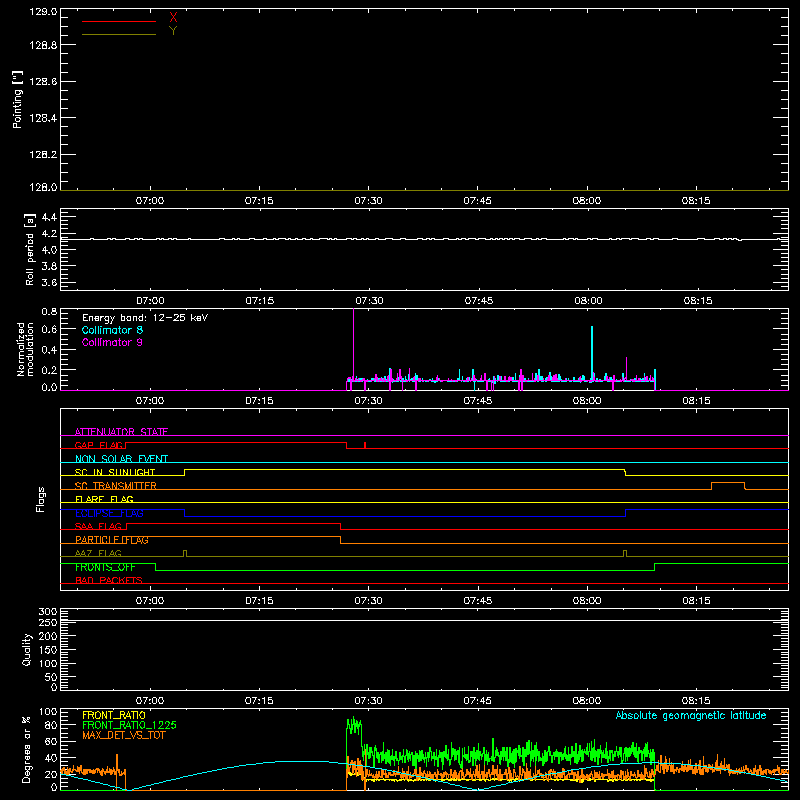
Task: Click the 08:00 tick label under Roll period plot
Action: [x=588, y=301]
